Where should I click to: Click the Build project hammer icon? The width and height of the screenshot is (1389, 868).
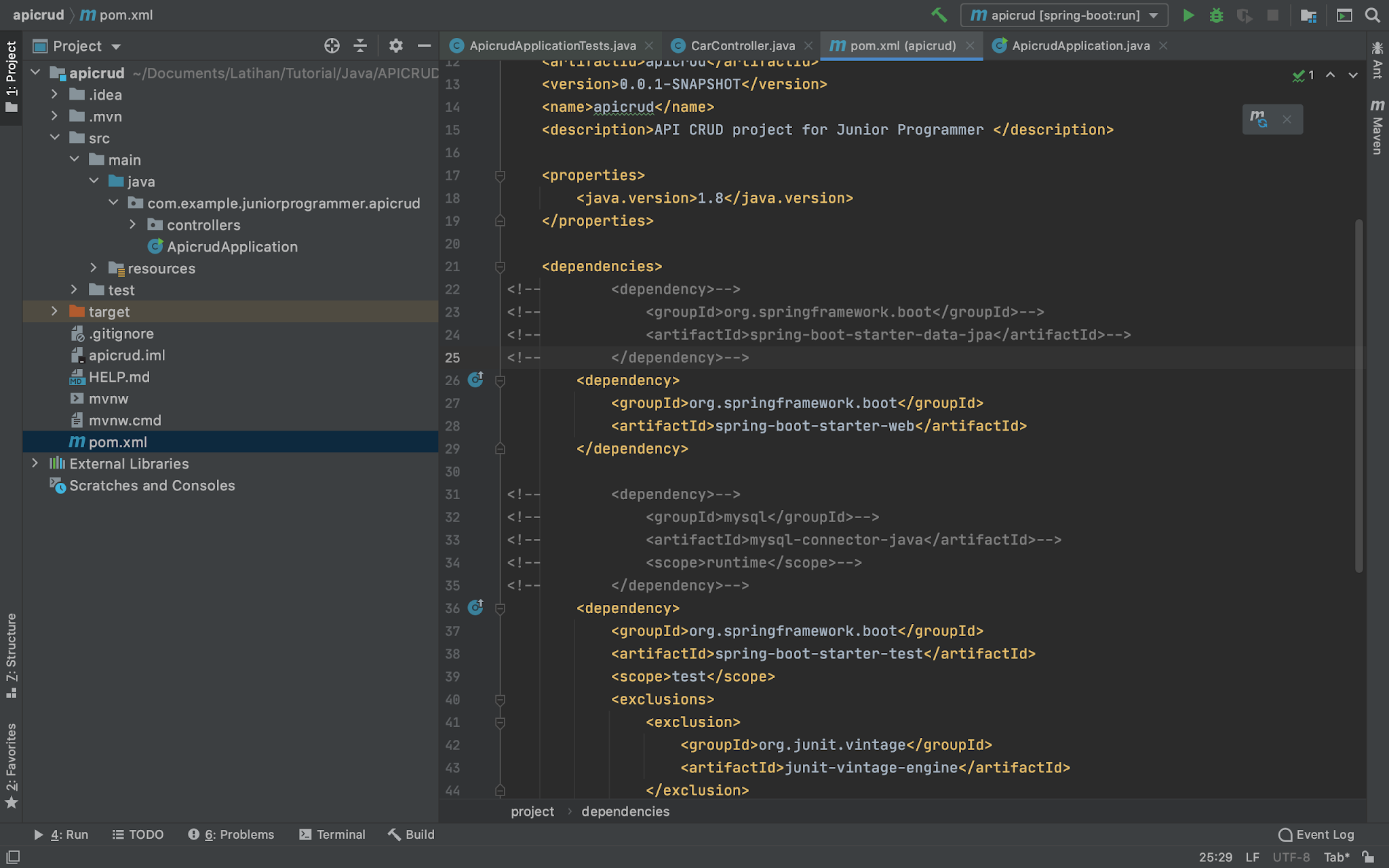click(x=939, y=15)
